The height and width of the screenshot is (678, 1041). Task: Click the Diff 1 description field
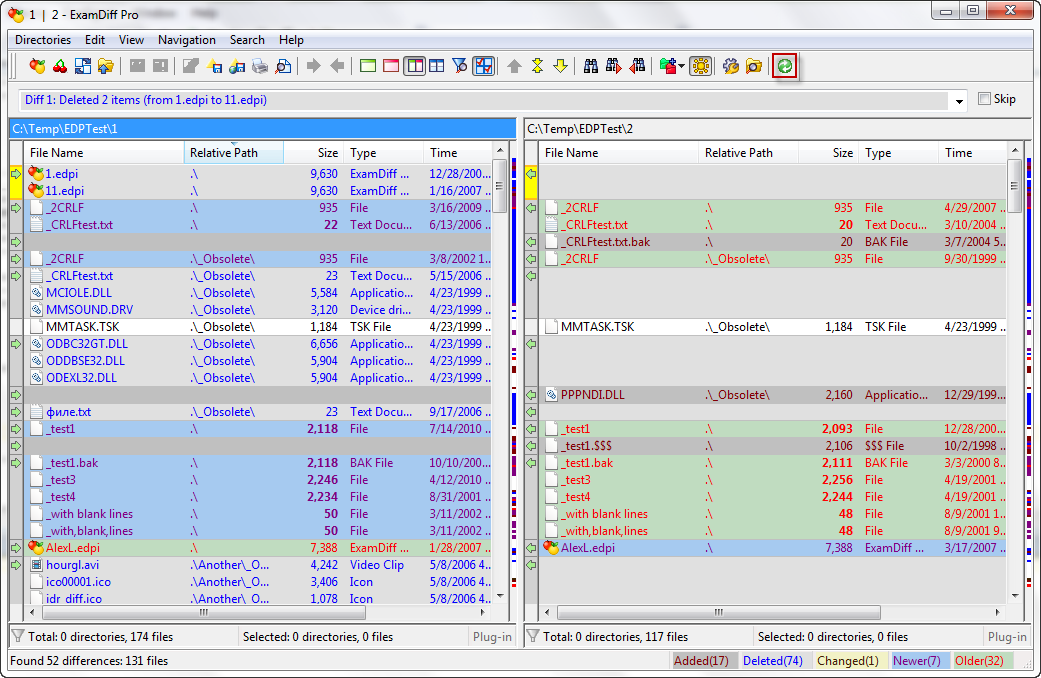point(485,100)
